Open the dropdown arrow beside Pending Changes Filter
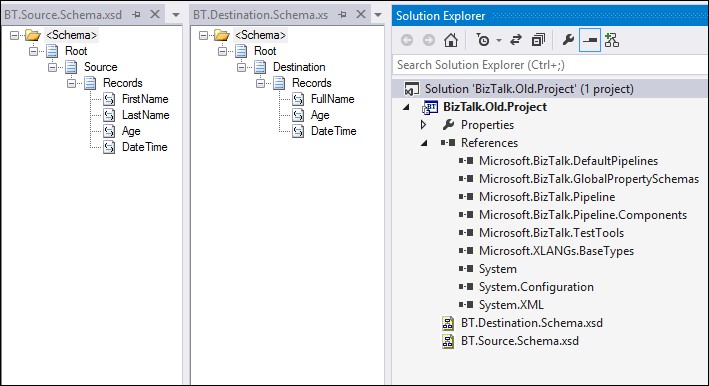709x386 pixels. pyautogui.click(x=499, y=41)
